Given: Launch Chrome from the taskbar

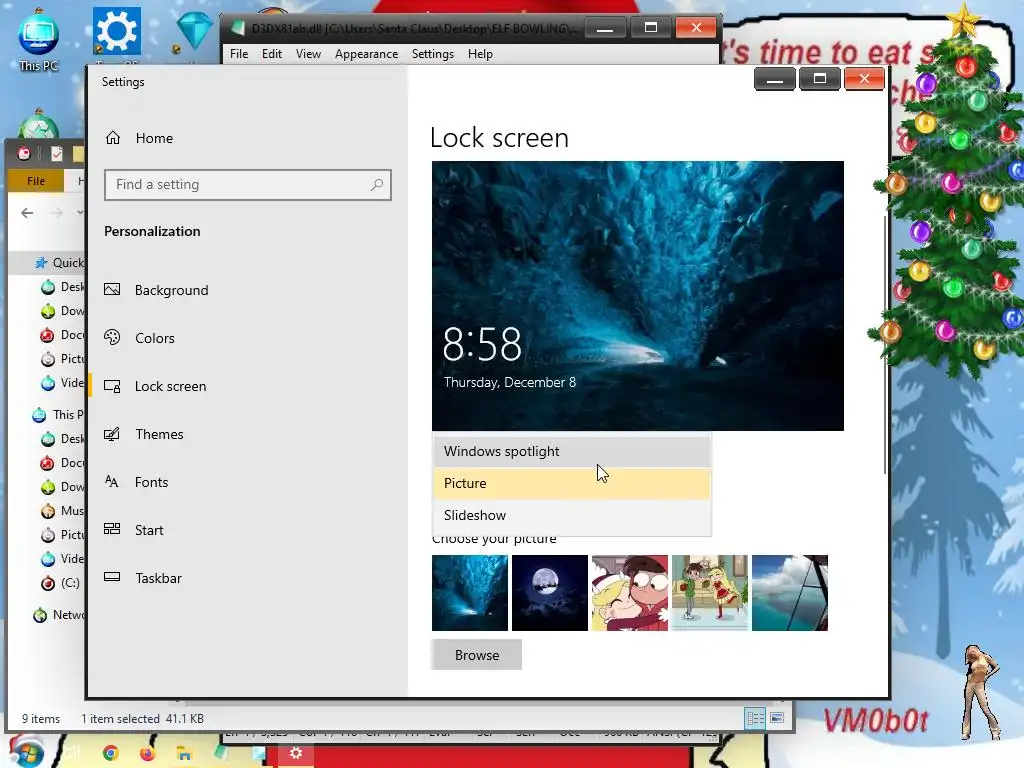Looking at the screenshot, I should 110,754.
